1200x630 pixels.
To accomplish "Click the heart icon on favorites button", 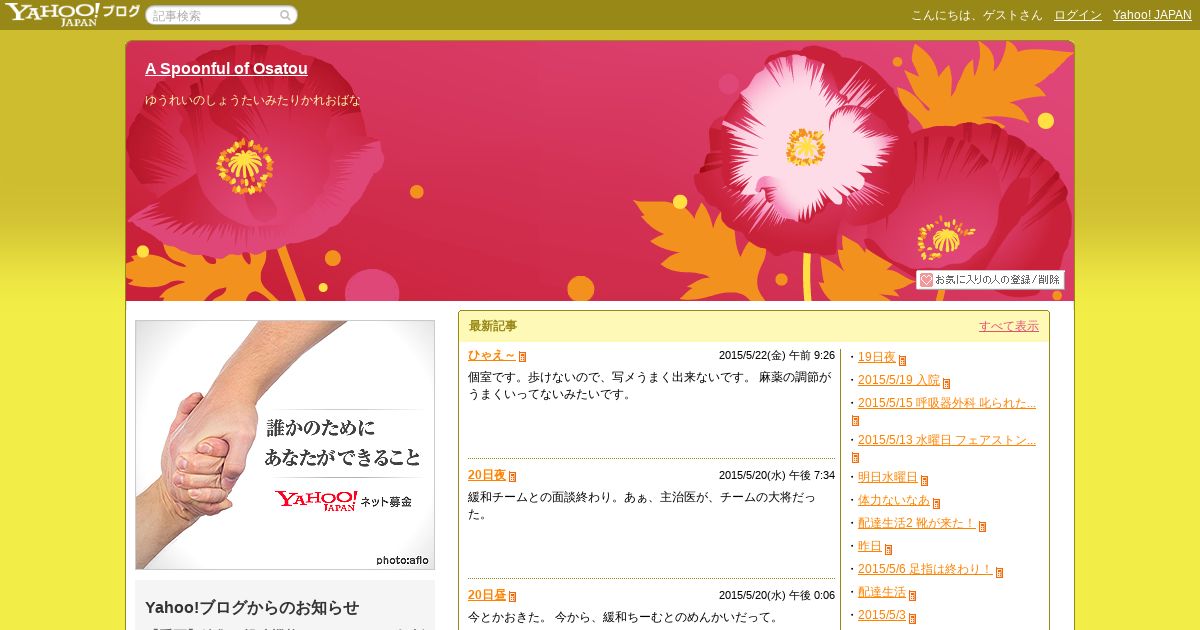I will [926, 280].
